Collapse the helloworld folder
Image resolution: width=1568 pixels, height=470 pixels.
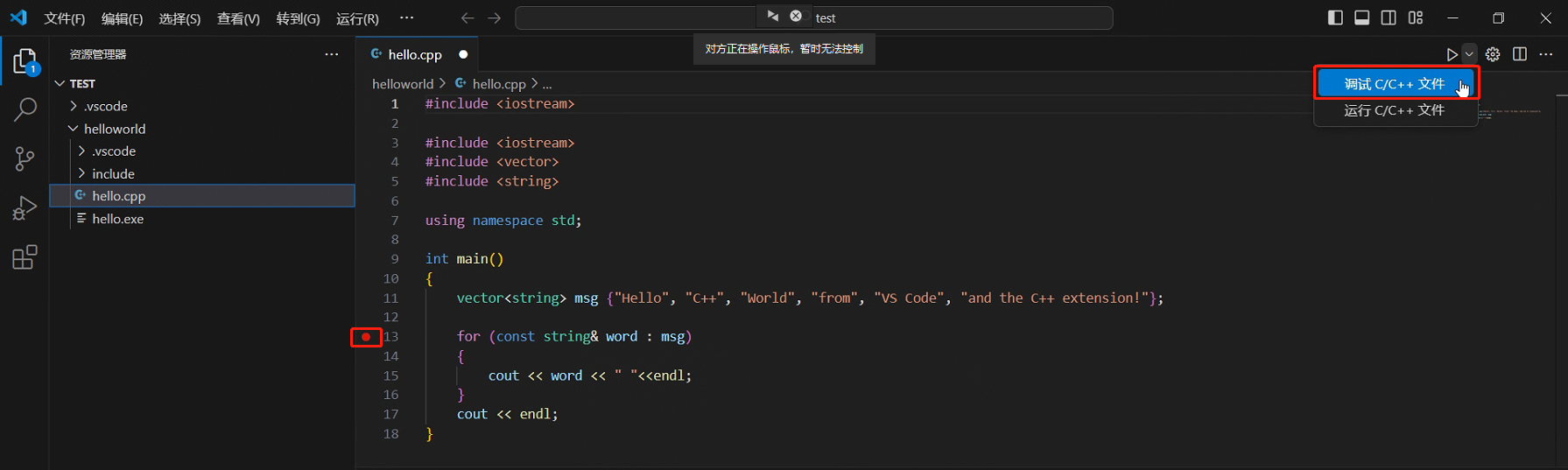point(74,129)
